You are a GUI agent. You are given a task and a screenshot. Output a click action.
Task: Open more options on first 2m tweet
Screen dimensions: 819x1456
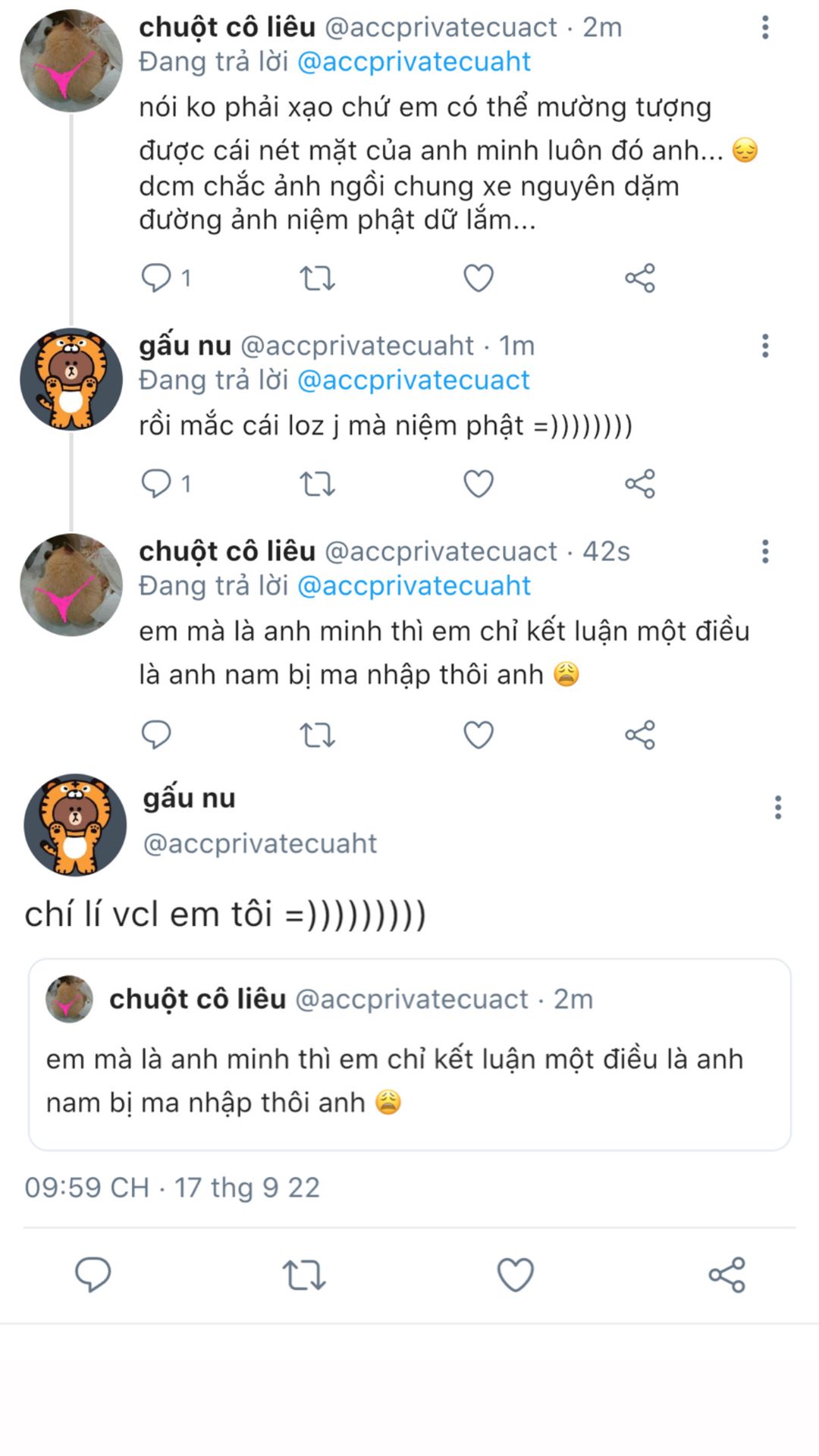(x=765, y=28)
